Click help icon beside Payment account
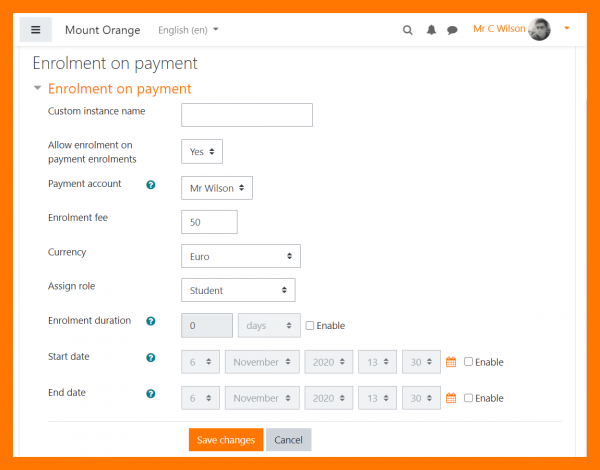 click(151, 185)
